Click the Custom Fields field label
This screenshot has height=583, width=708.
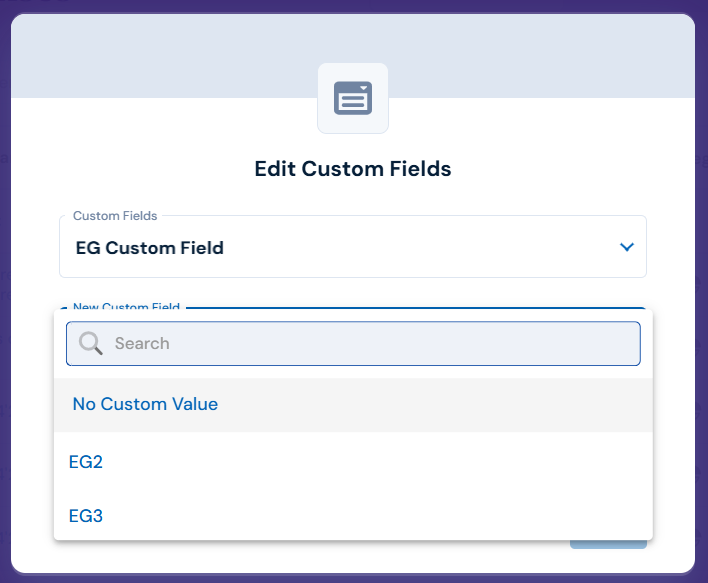click(115, 216)
